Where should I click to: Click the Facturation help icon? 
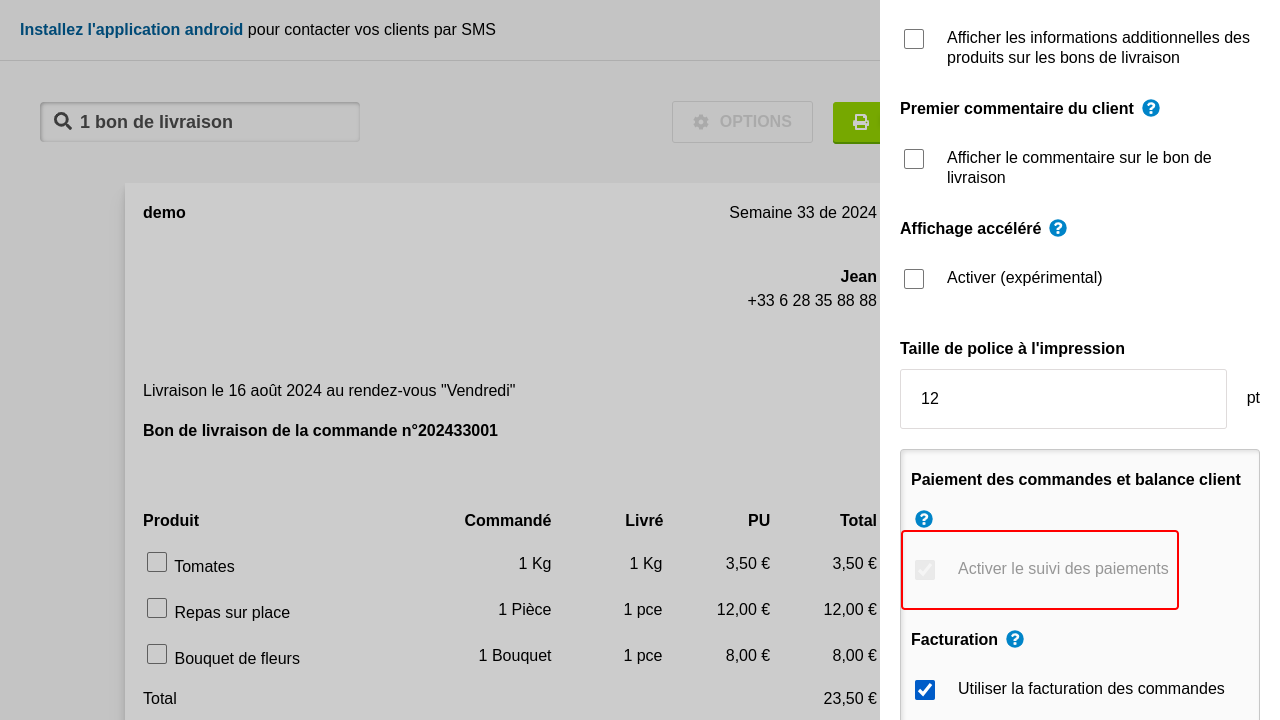[1015, 639]
